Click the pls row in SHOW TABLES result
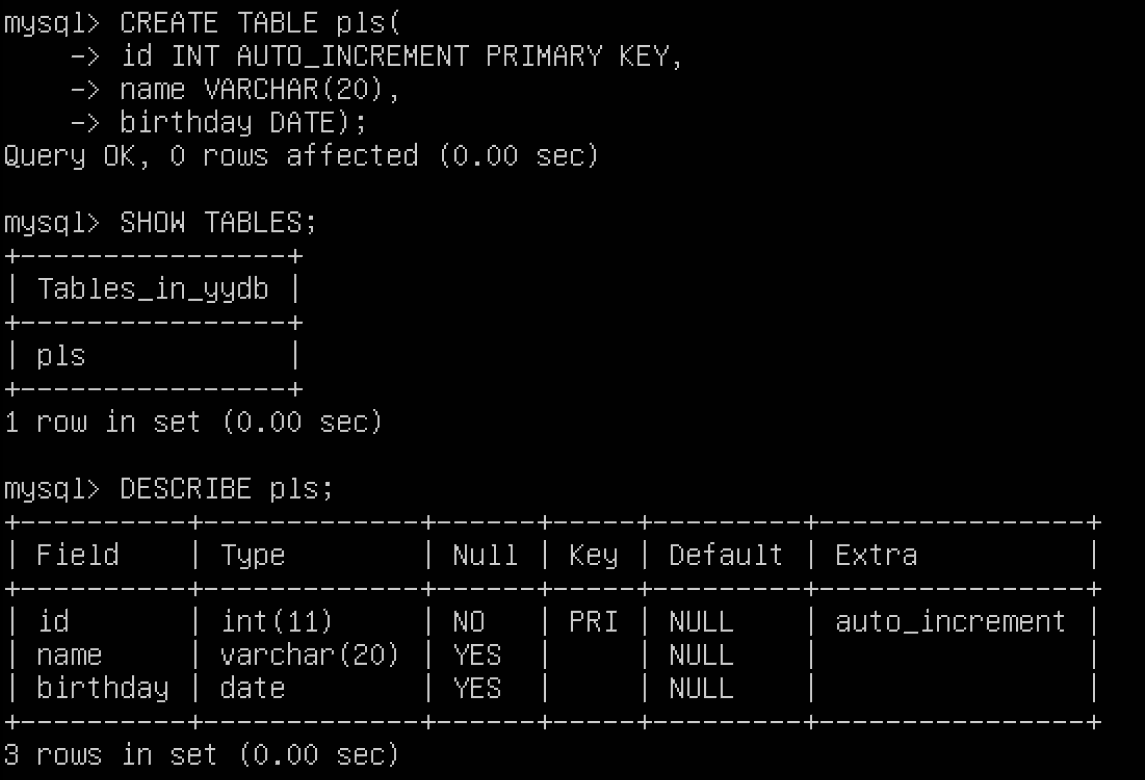Image resolution: width=1145 pixels, height=780 pixels. tap(61, 355)
